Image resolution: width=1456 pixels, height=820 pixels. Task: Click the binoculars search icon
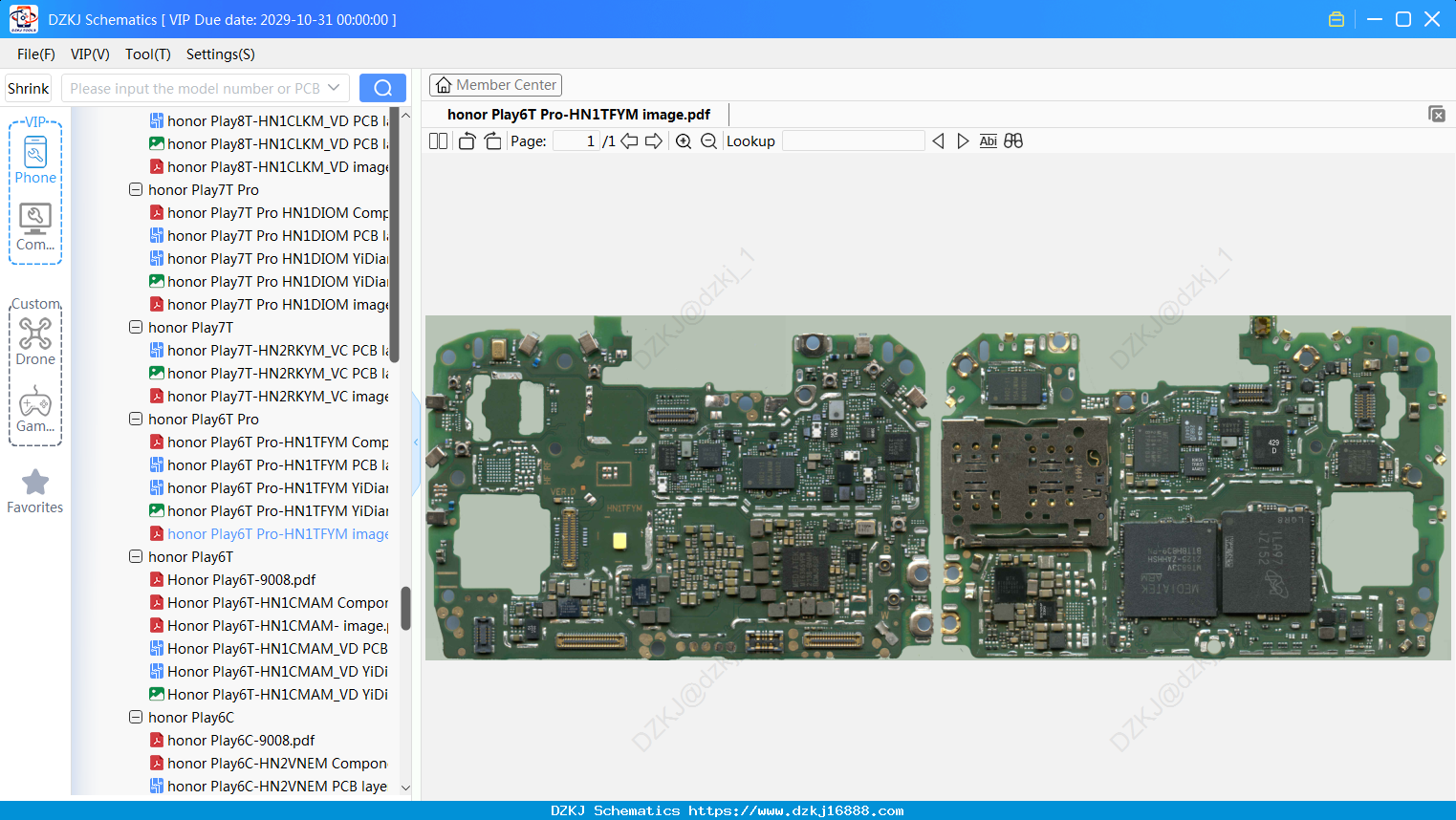pos(1013,141)
